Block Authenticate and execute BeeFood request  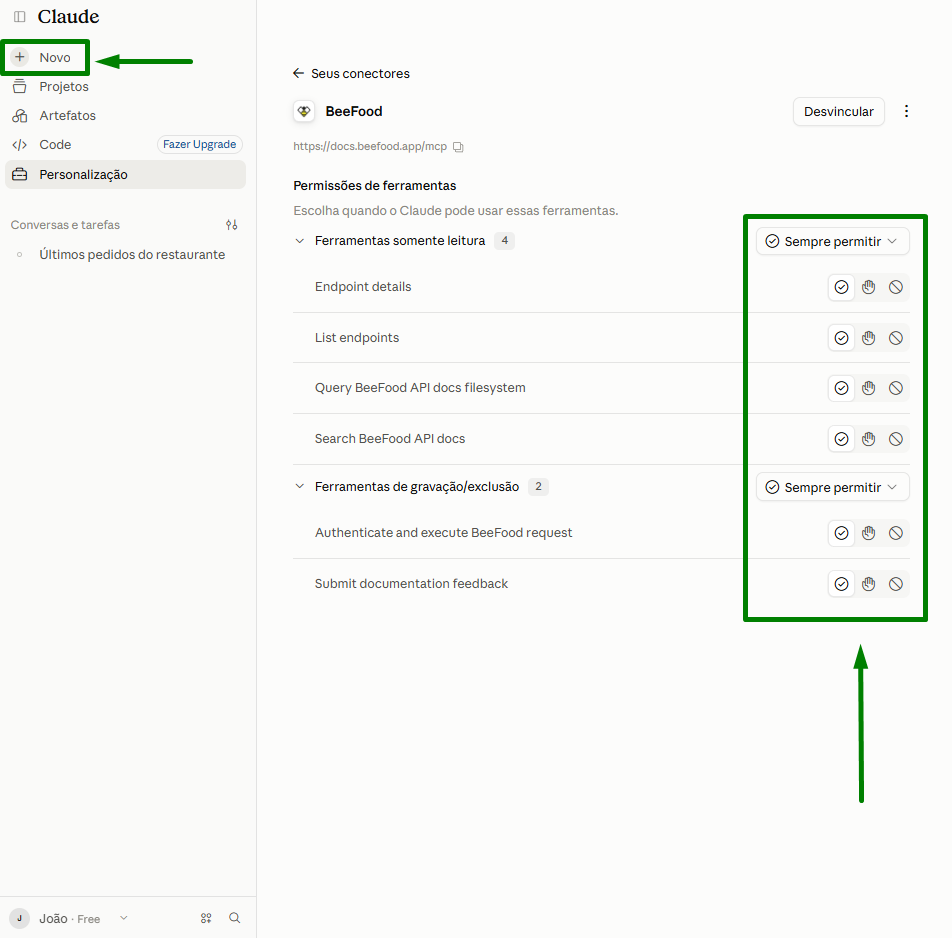pos(896,533)
